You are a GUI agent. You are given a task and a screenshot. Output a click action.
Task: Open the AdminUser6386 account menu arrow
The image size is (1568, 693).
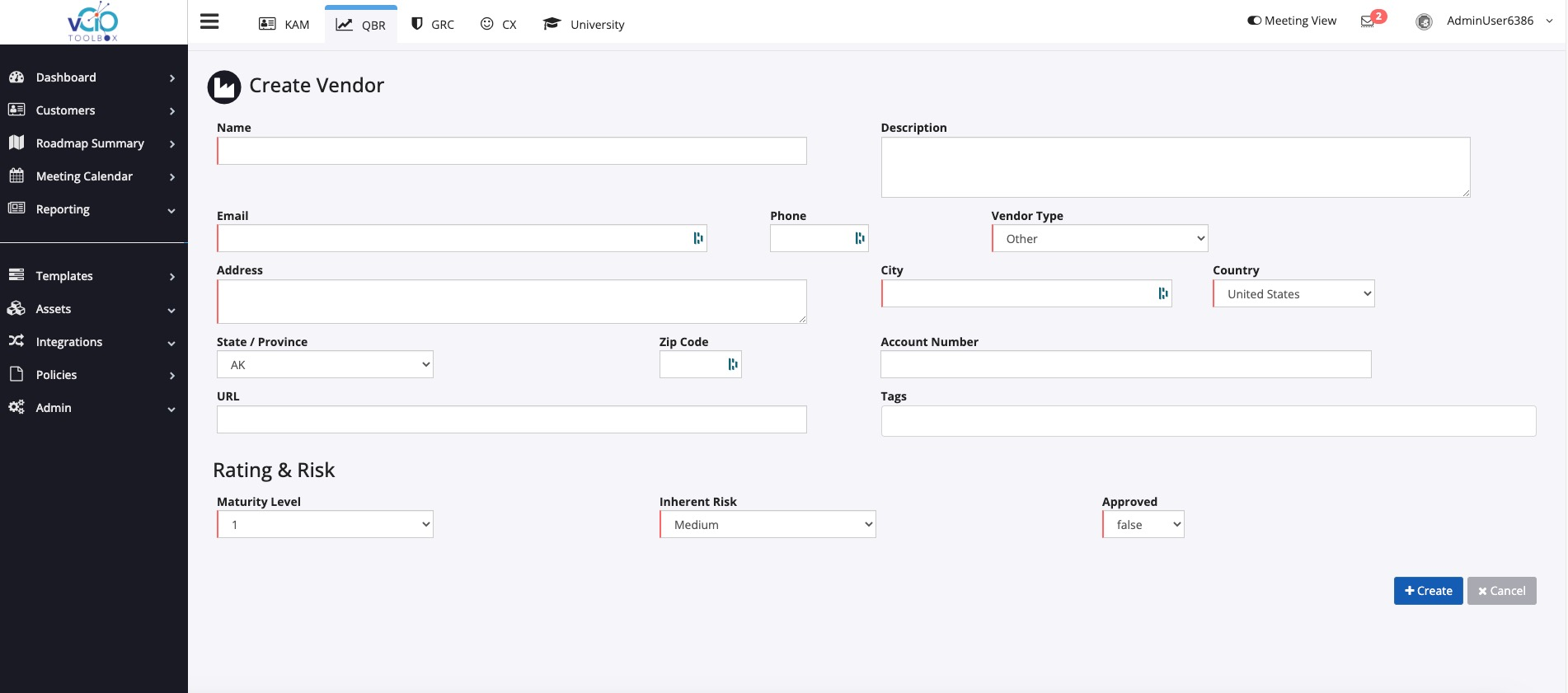[x=1549, y=21]
